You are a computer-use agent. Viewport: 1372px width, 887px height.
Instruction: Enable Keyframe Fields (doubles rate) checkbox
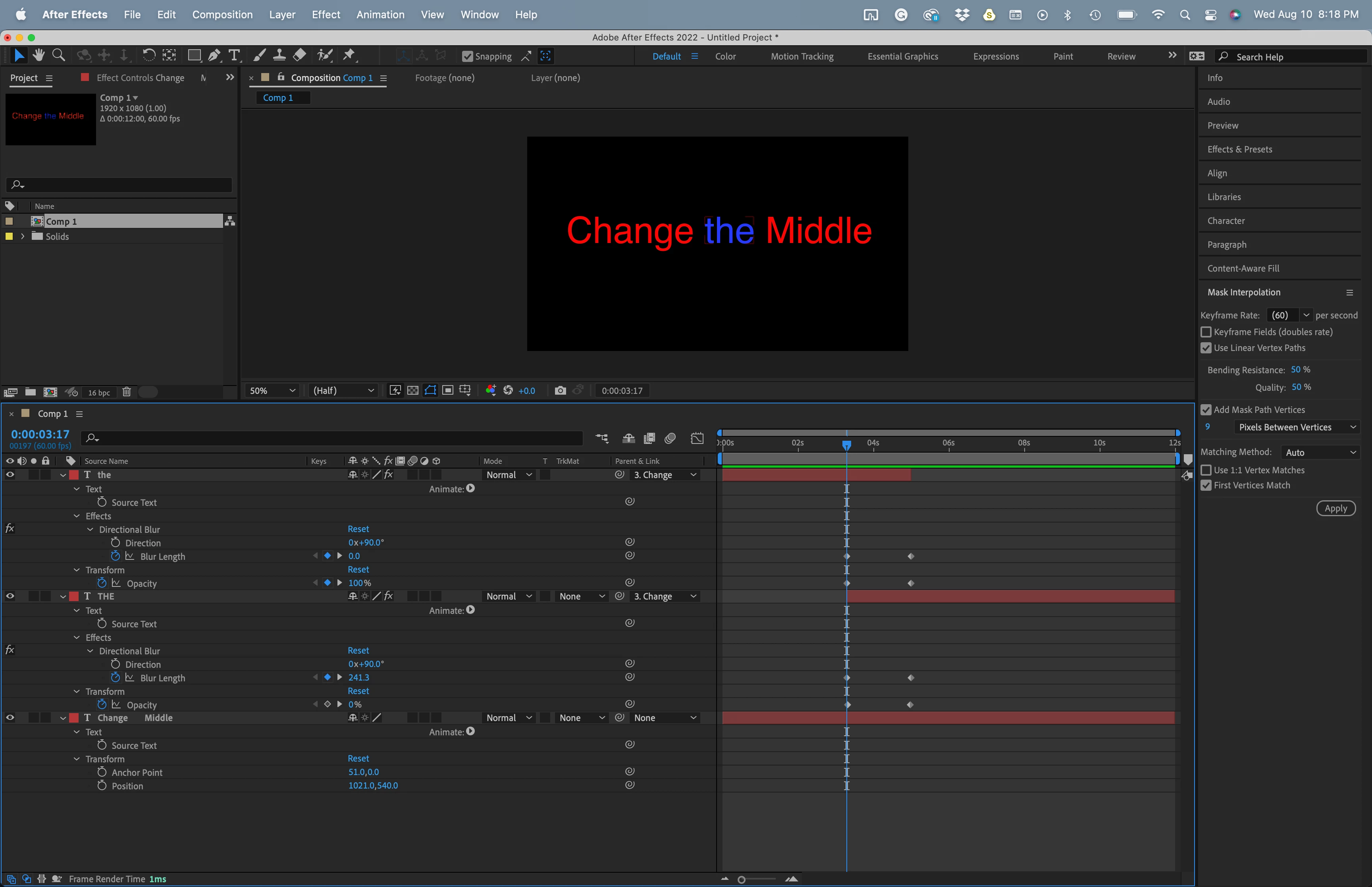pyautogui.click(x=1206, y=332)
